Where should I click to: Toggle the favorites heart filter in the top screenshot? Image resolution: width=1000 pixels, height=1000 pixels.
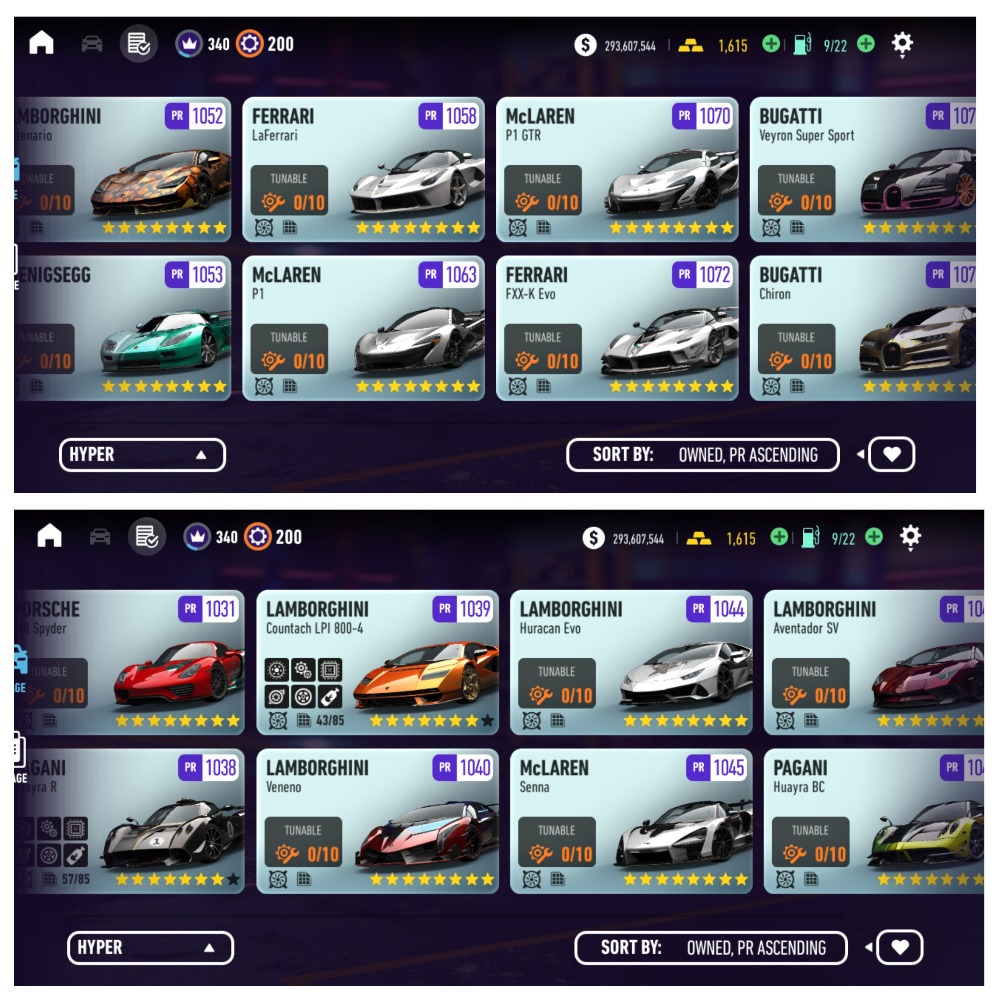pyautogui.click(x=892, y=455)
